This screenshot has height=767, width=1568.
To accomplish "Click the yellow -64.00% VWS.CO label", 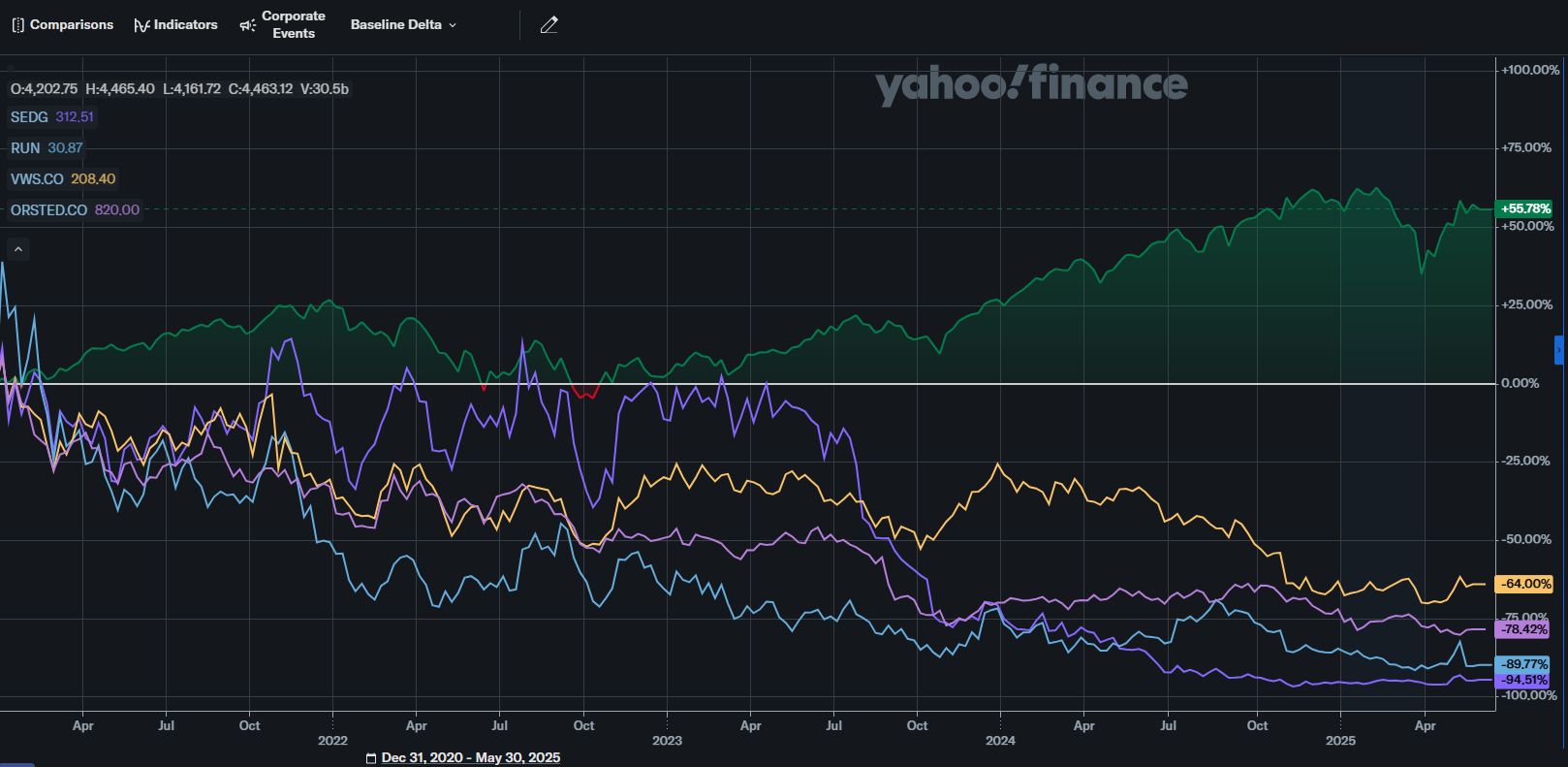I will (x=1524, y=584).
